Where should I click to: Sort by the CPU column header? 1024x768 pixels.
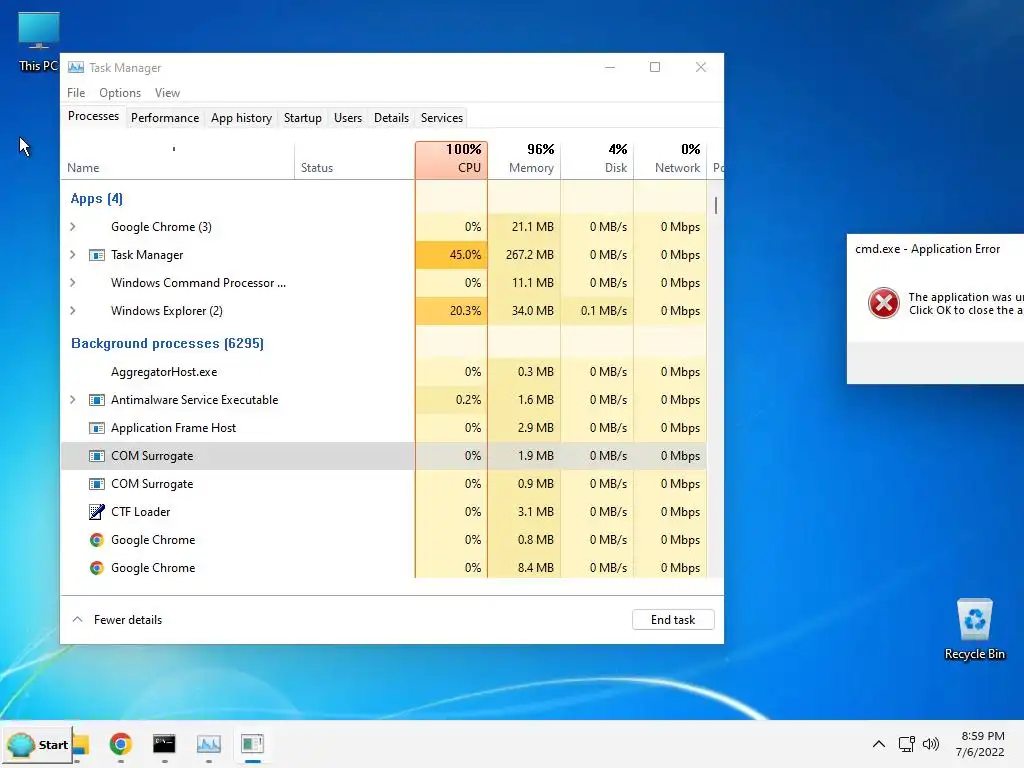(451, 159)
